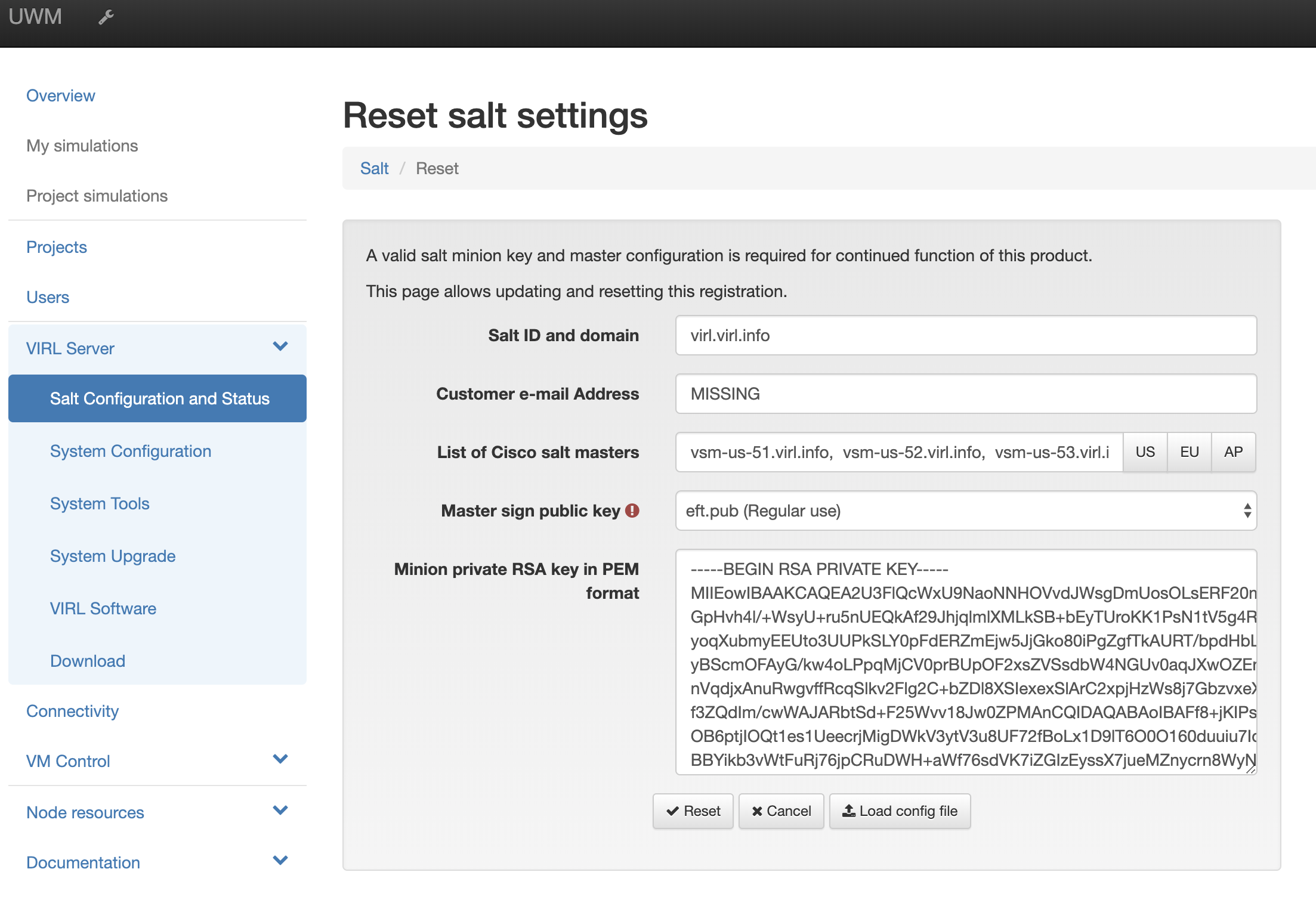Click the UWM logo text

(x=35, y=16)
